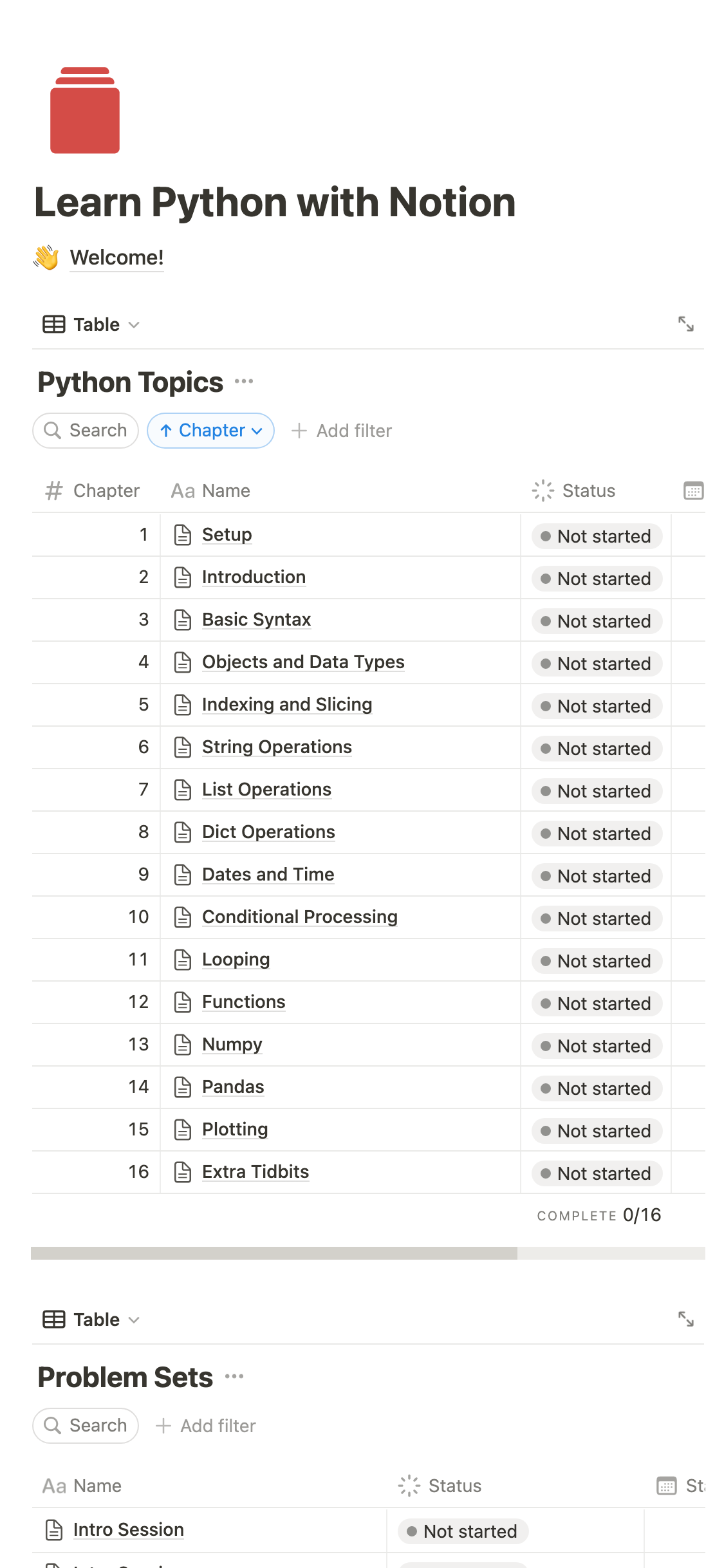Click the horizontal scrollbar under Python Topics
724x1568 pixels.
tap(274, 1253)
